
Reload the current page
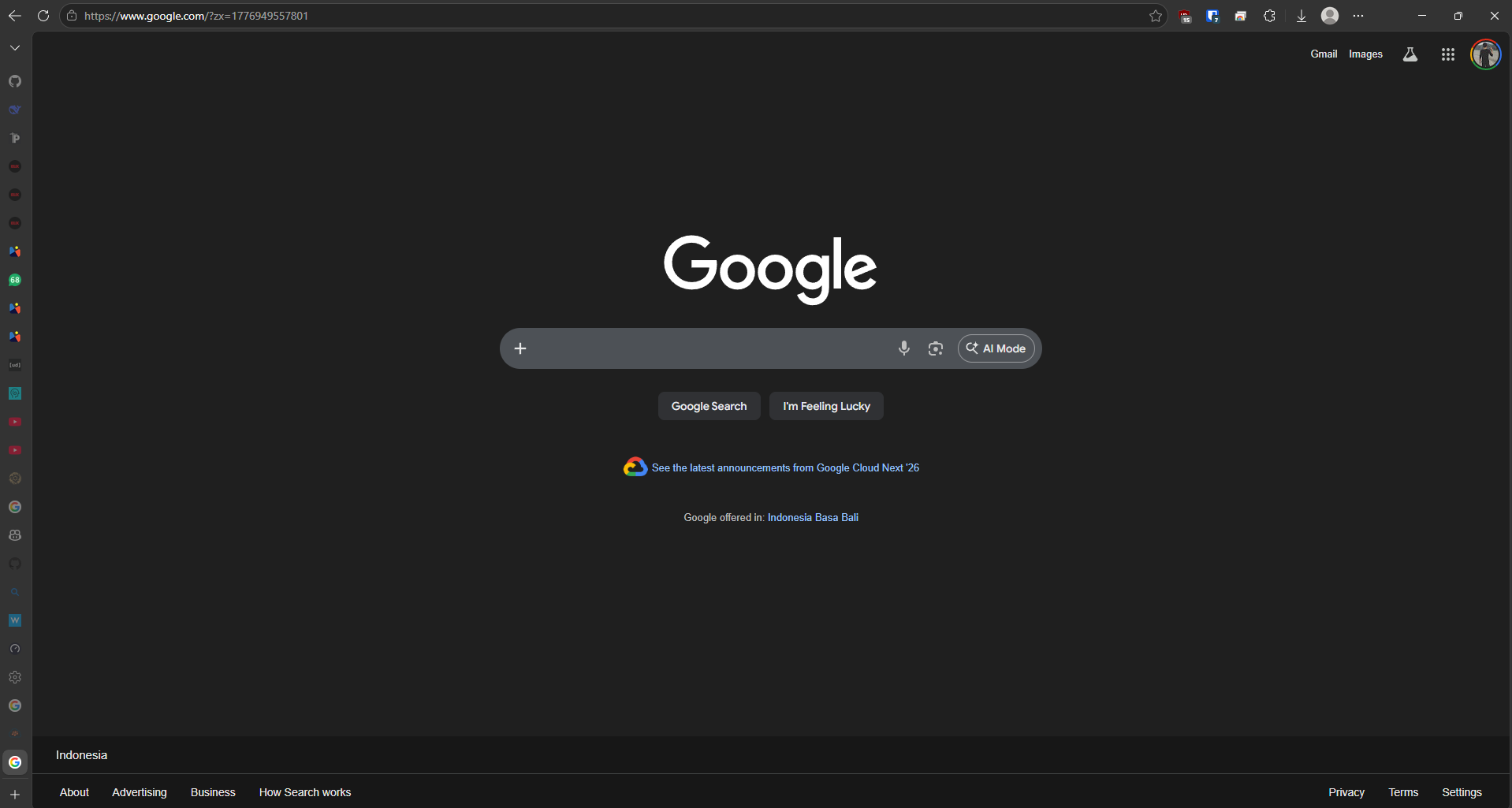[43, 16]
